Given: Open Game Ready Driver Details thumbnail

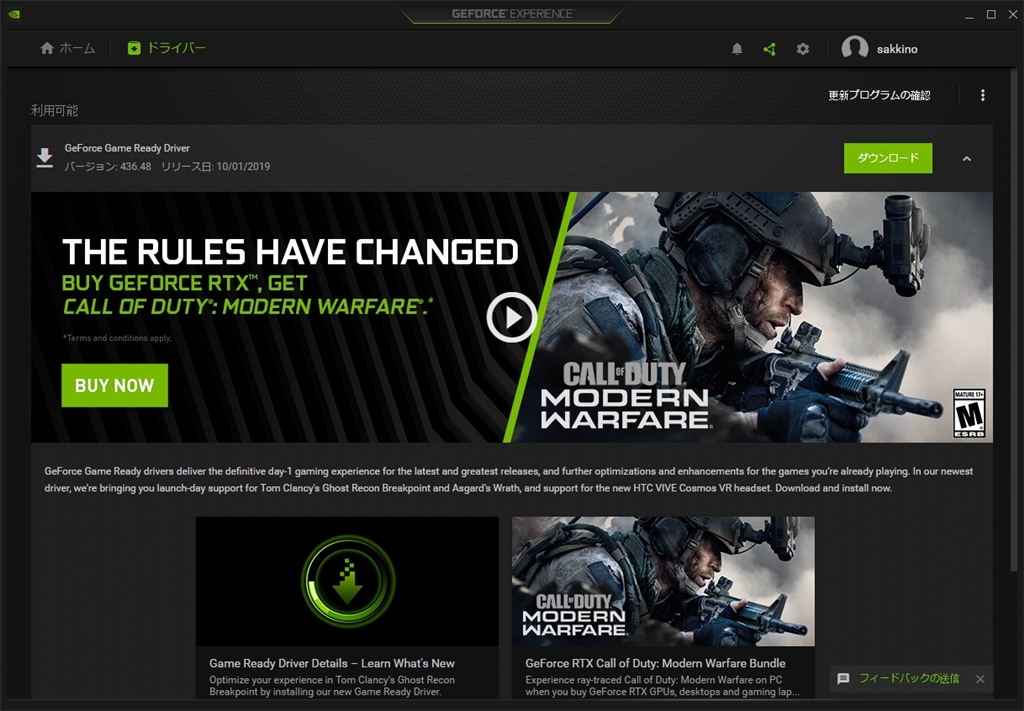Looking at the screenshot, I should click(347, 581).
